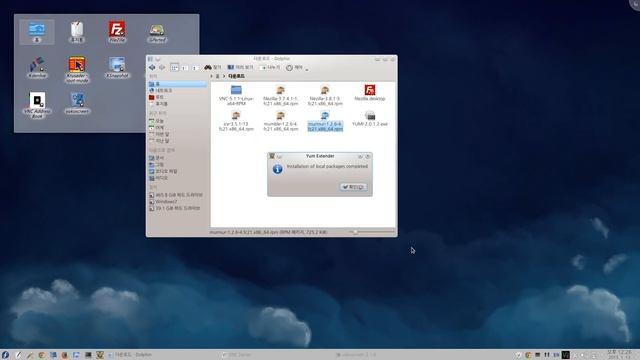Select the YUMI-2.0.1.2.exe file
The height and width of the screenshot is (360, 640).
(370, 118)
